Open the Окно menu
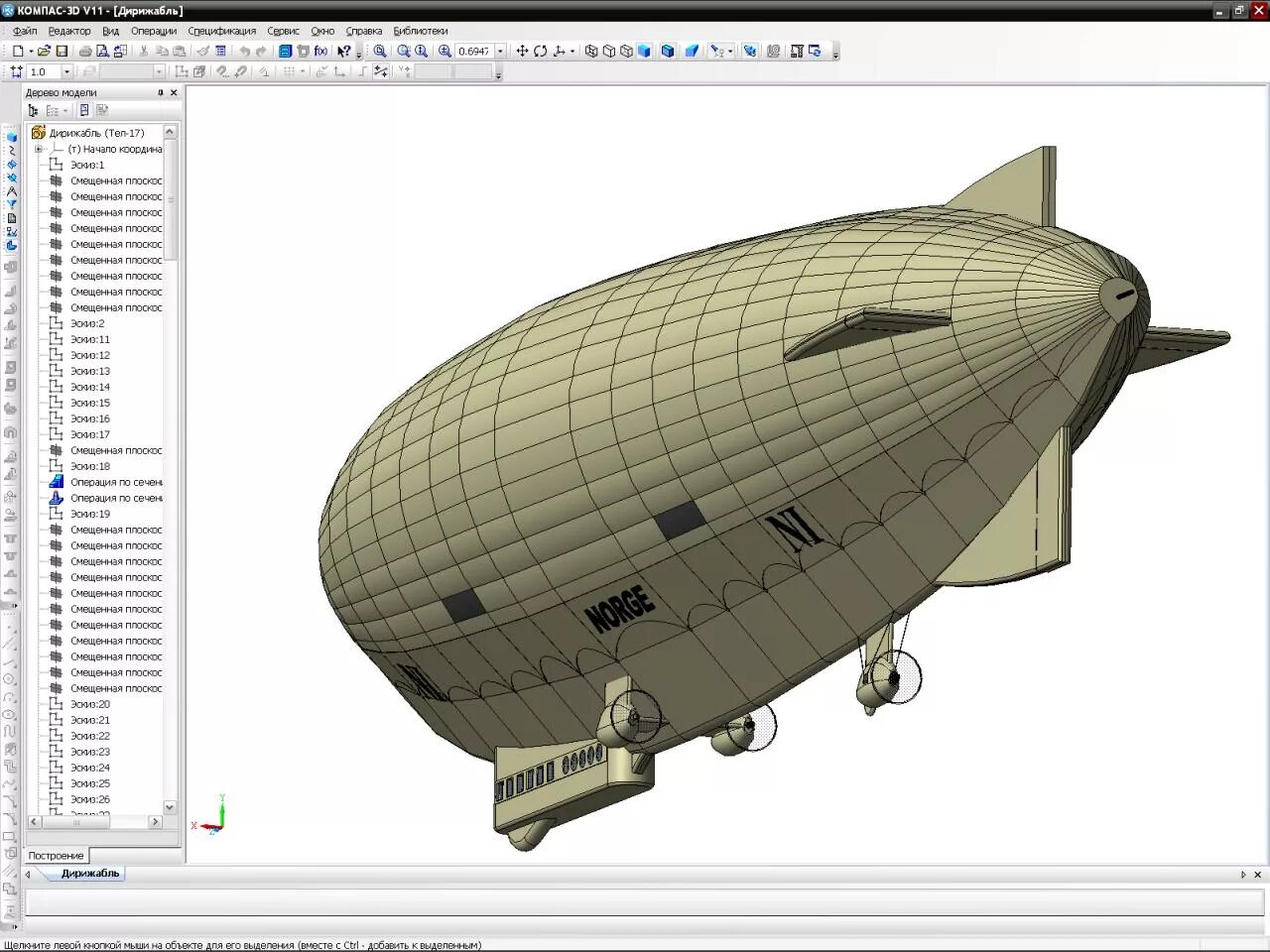 click(322, 31)
